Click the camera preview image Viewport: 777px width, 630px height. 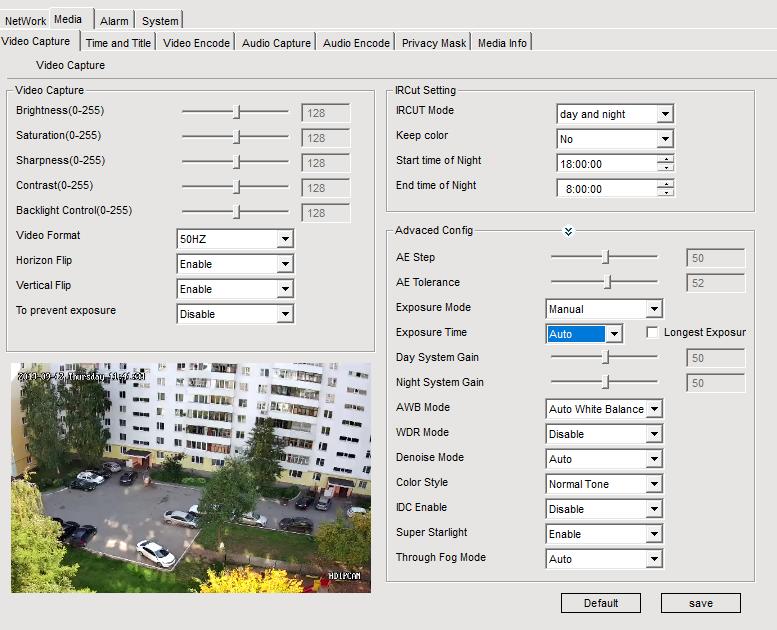(x=190, y=477)
